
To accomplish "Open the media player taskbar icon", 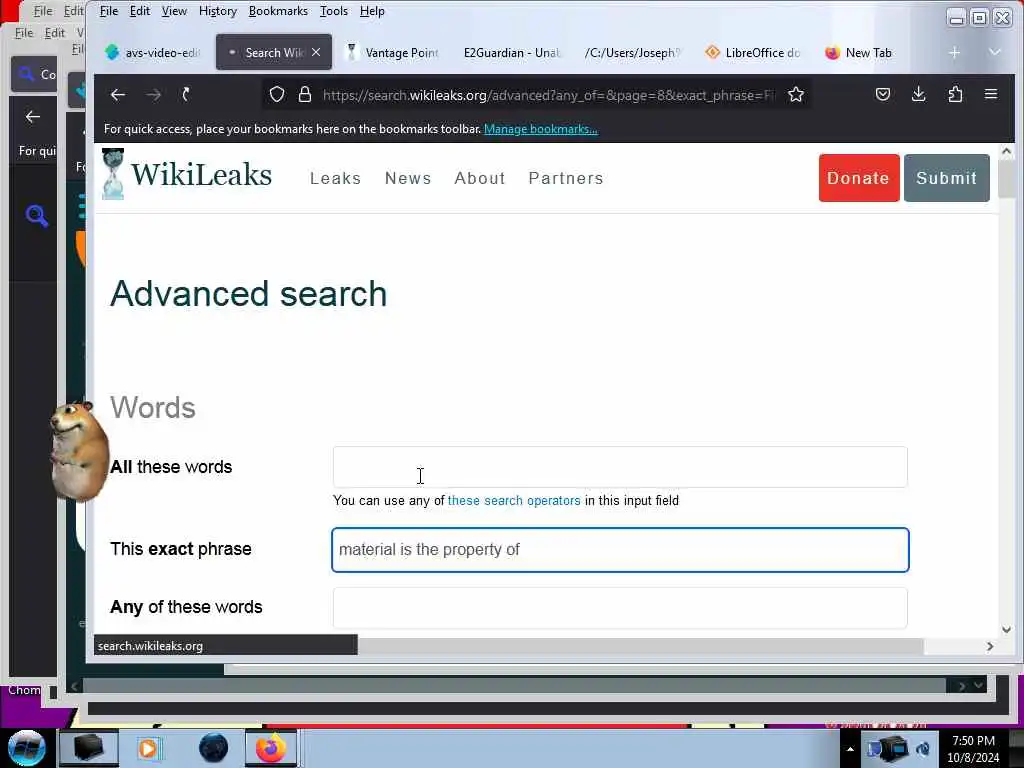I will pos(148,748).
